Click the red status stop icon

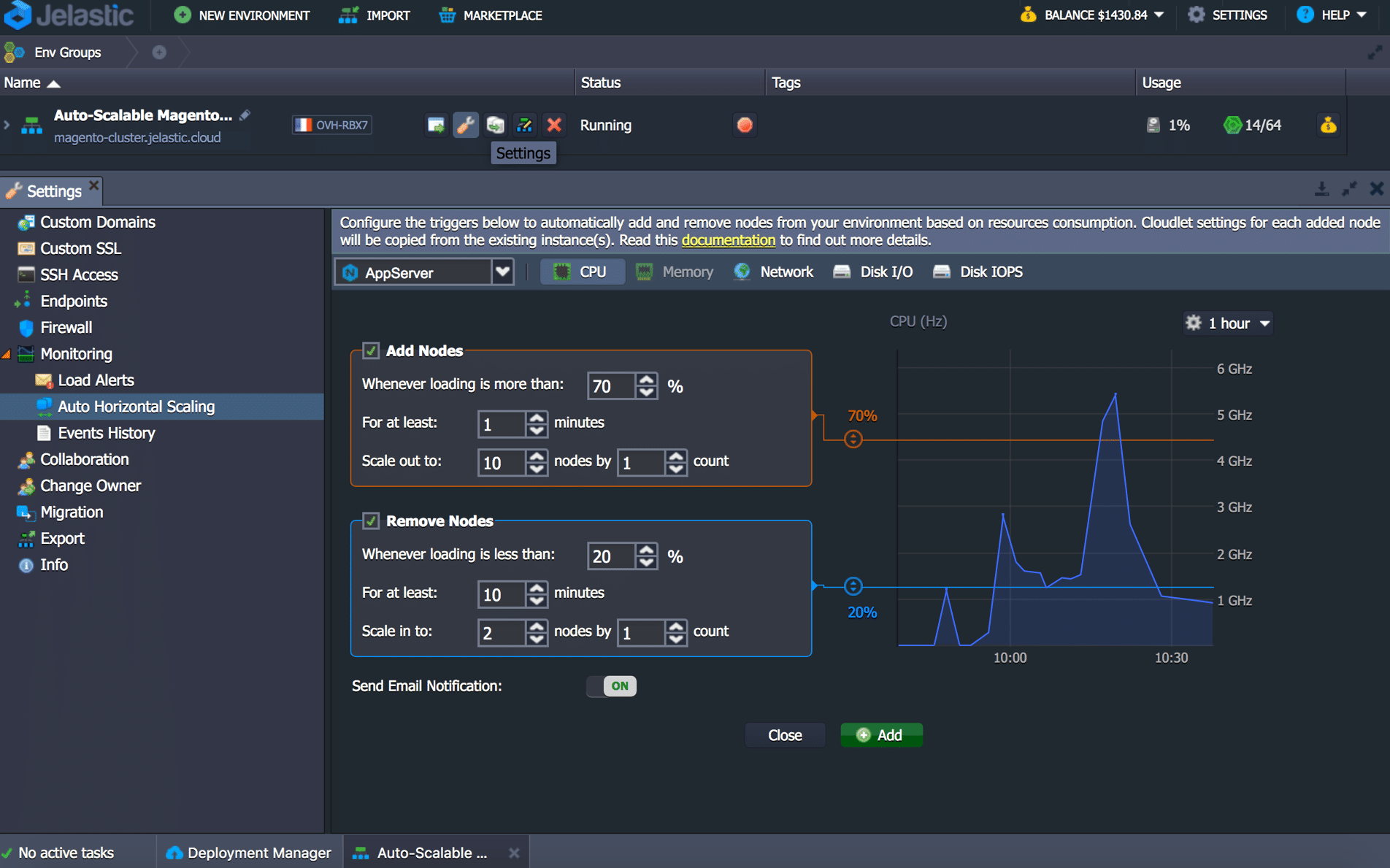pyautogui.click(x=745, y=125)
